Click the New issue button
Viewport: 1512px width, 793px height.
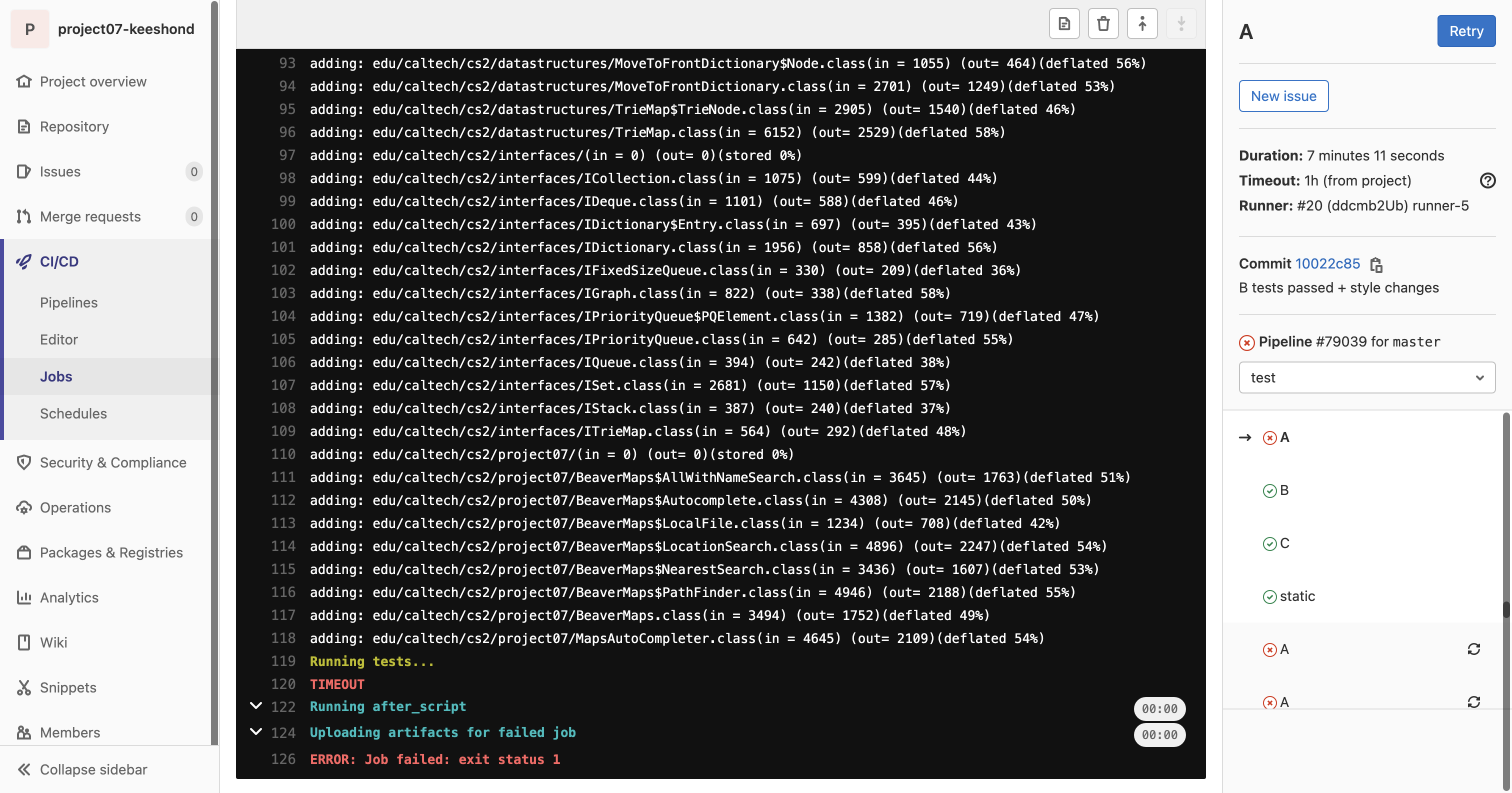1283,96
